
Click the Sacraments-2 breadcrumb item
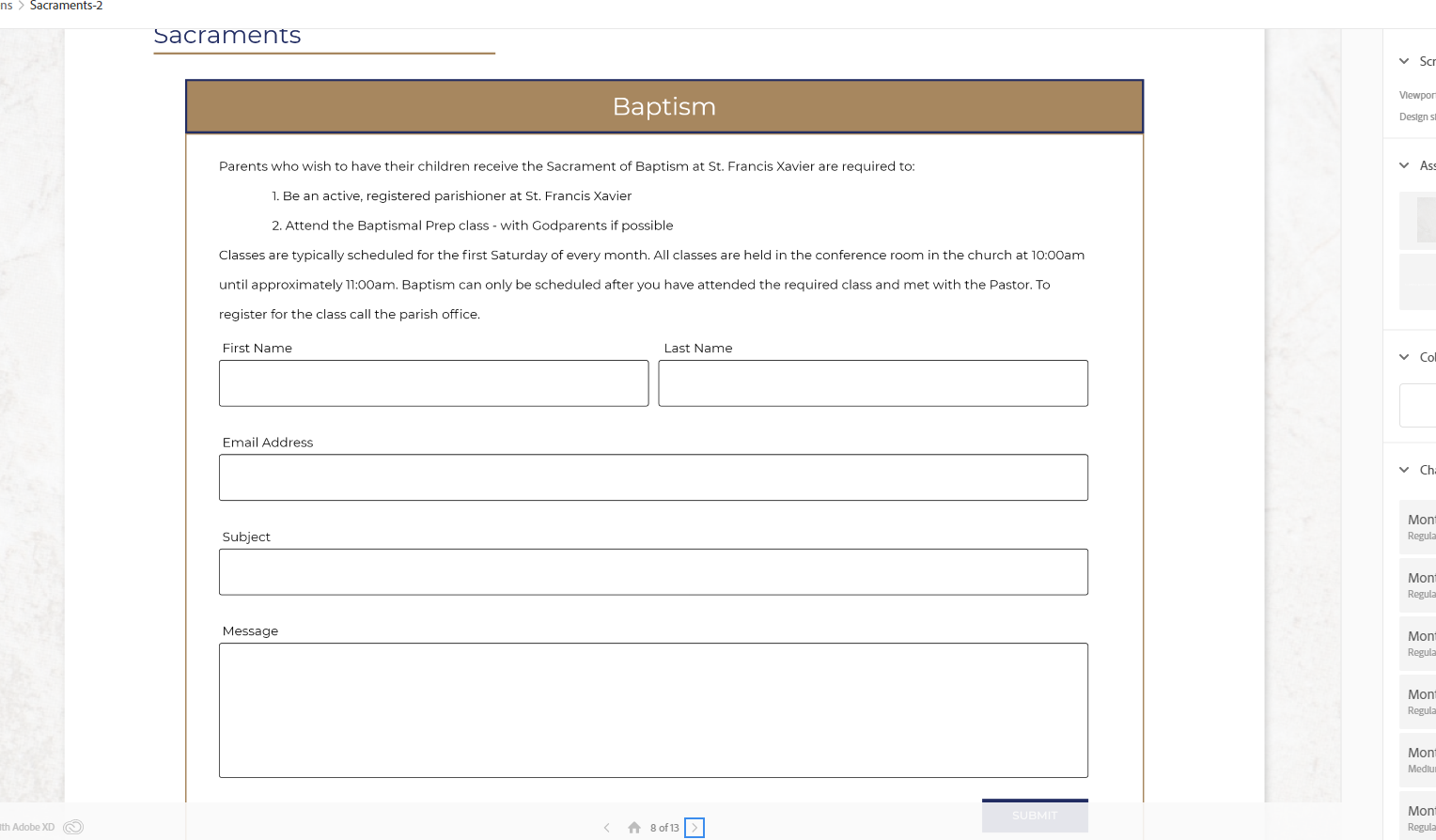[66, 7]
